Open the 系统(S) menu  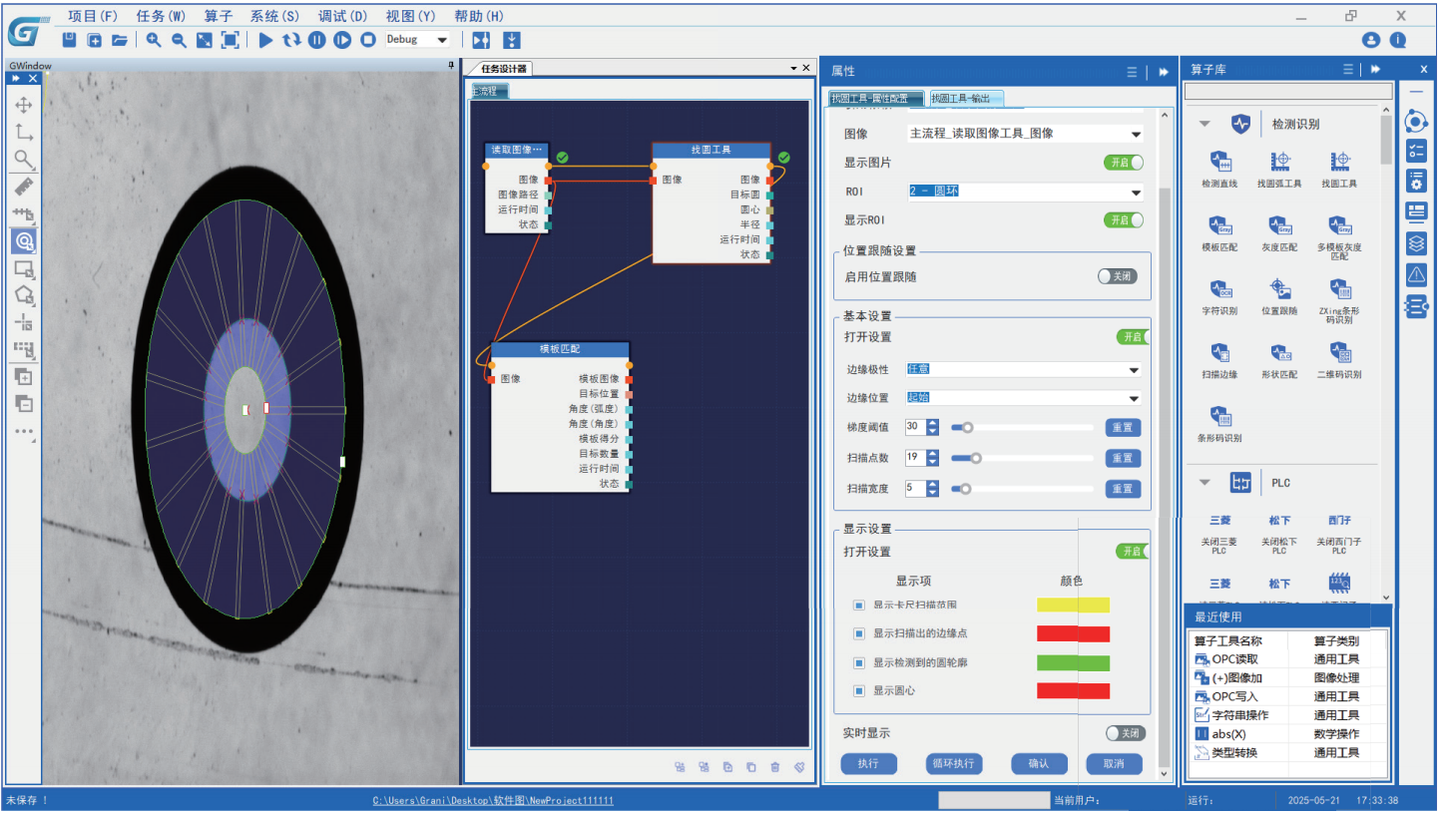(274, 16)
